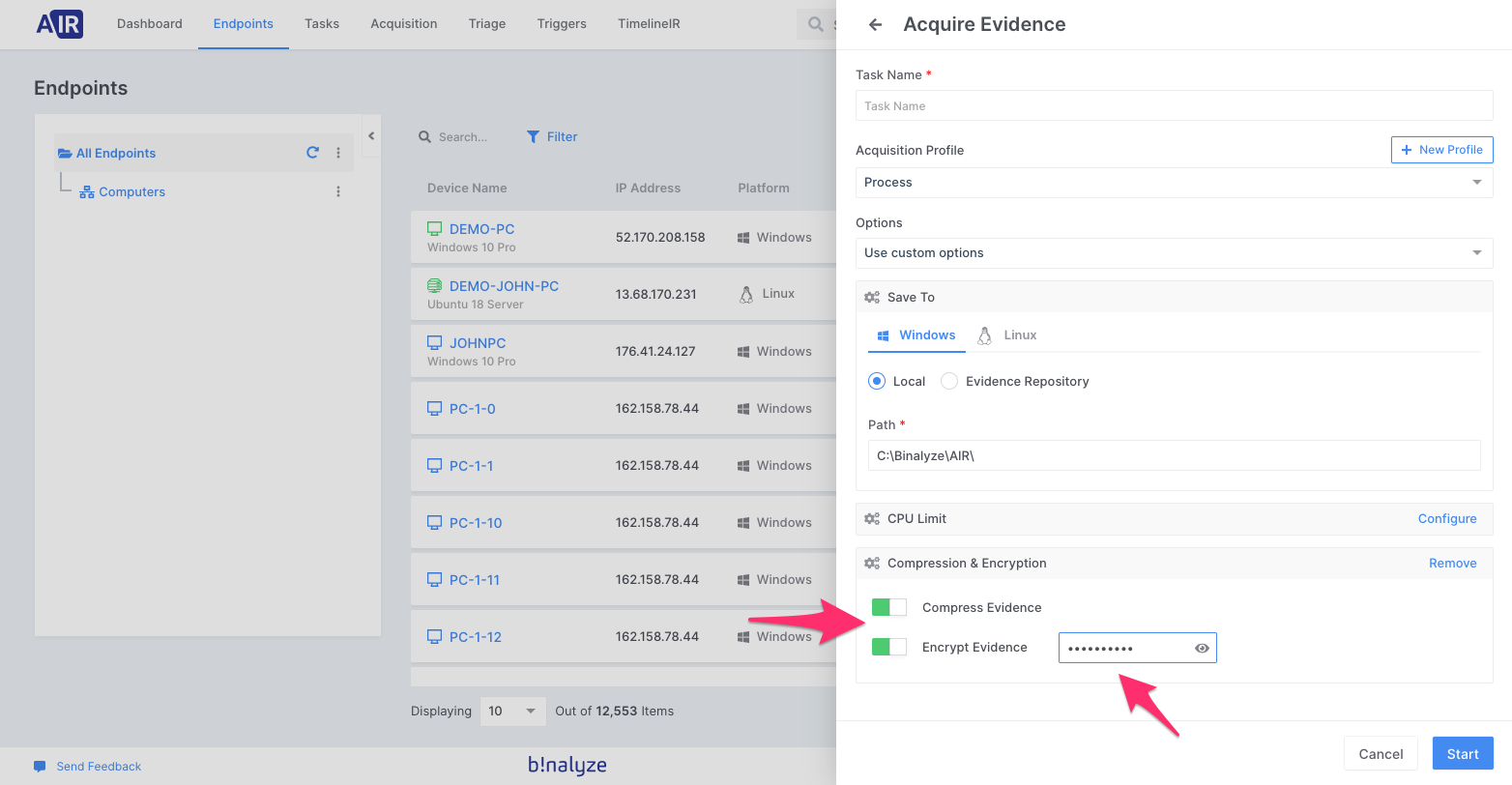Click the back arrow in Acquire Evidence
Screen dimensions: 1512x785
tap(875, 25)
